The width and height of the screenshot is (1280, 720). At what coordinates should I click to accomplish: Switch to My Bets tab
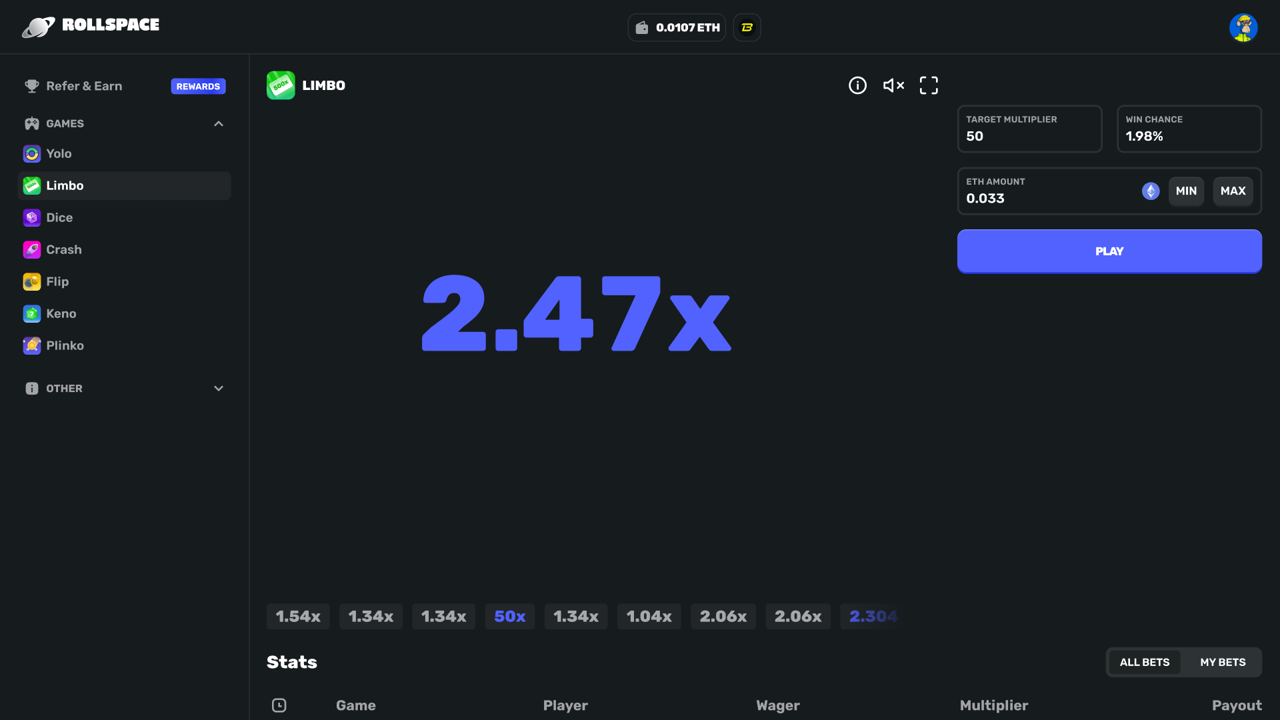click(1222, 662)
